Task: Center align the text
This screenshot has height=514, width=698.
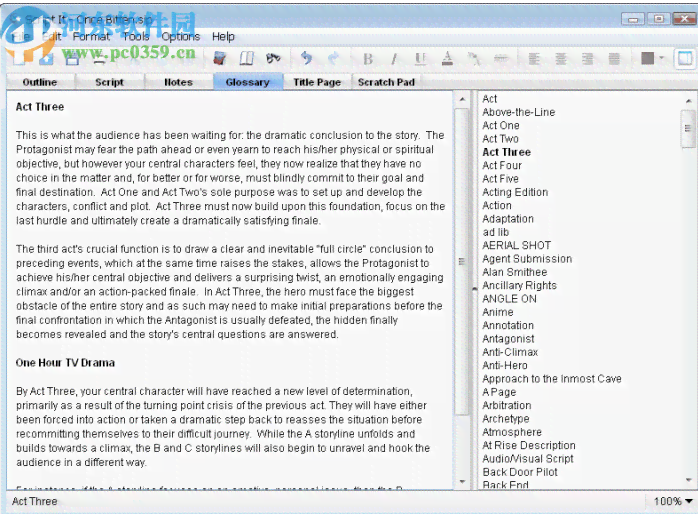Action: point(561,59)
